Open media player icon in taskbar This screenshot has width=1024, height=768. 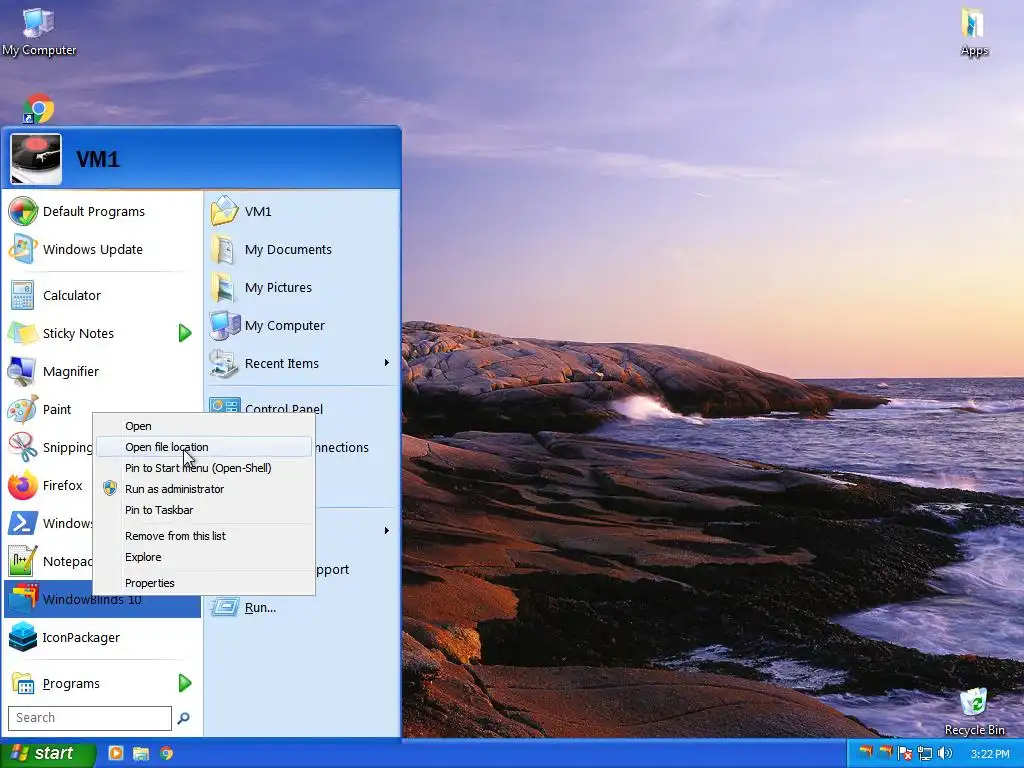(116, 754)
